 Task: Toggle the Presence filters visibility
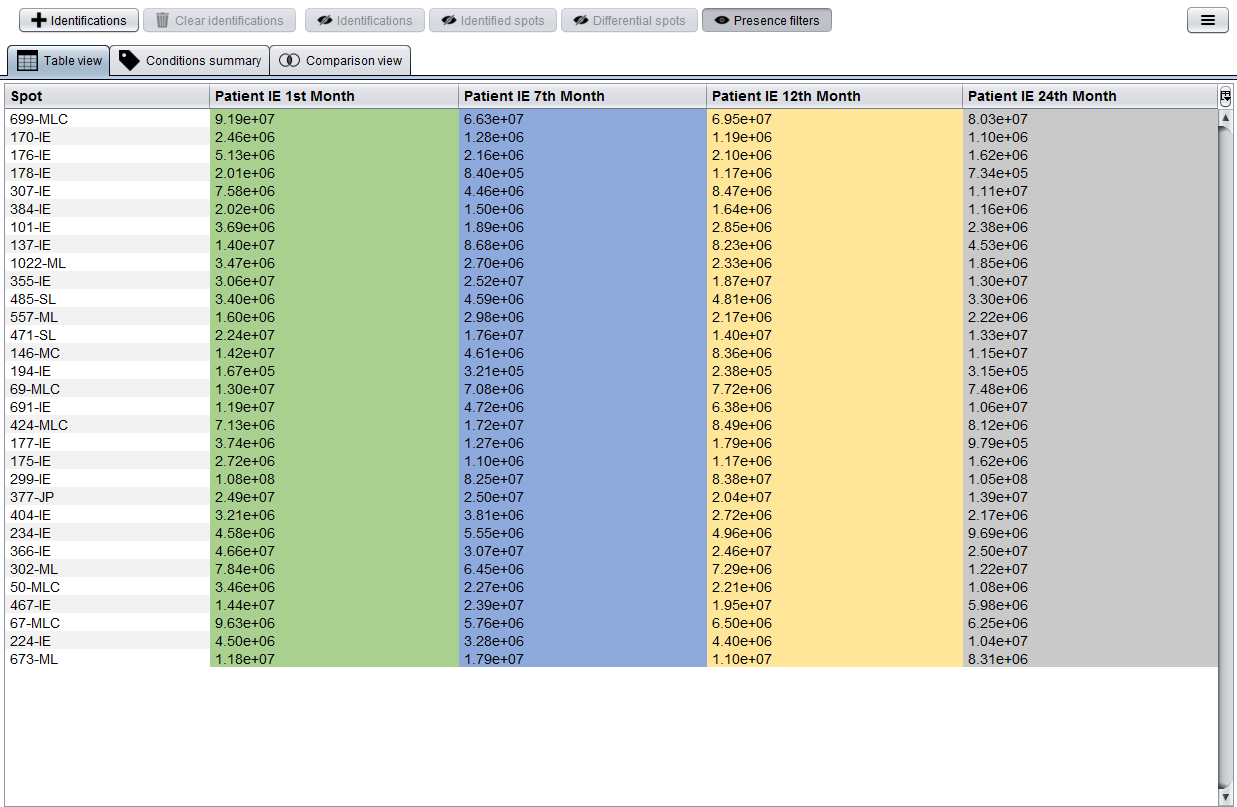click(766, 20)
